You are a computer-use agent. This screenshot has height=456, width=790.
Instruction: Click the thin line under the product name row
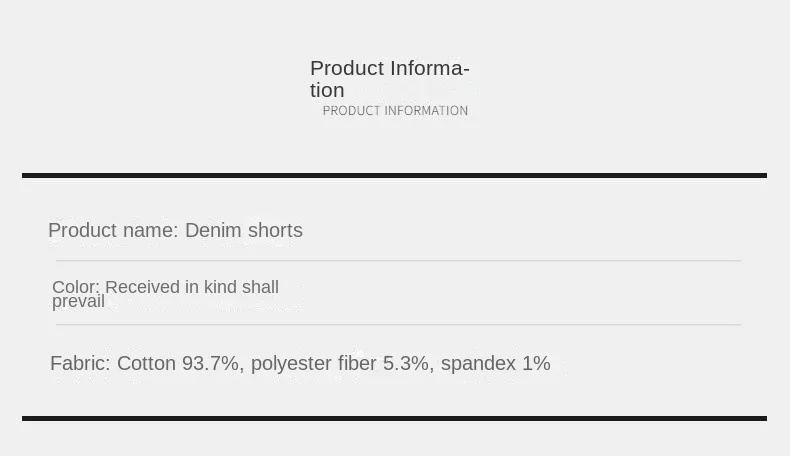[x=398, y=261]
